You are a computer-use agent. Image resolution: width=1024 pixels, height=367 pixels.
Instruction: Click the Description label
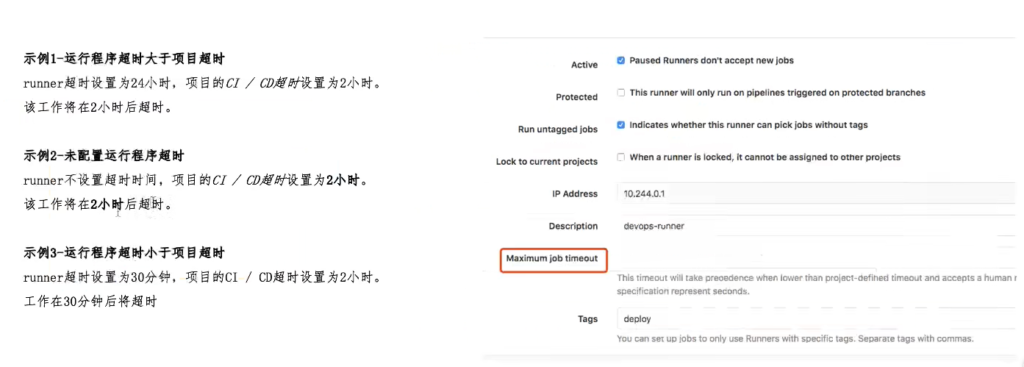pyautogui.click(x=573, y=226)
